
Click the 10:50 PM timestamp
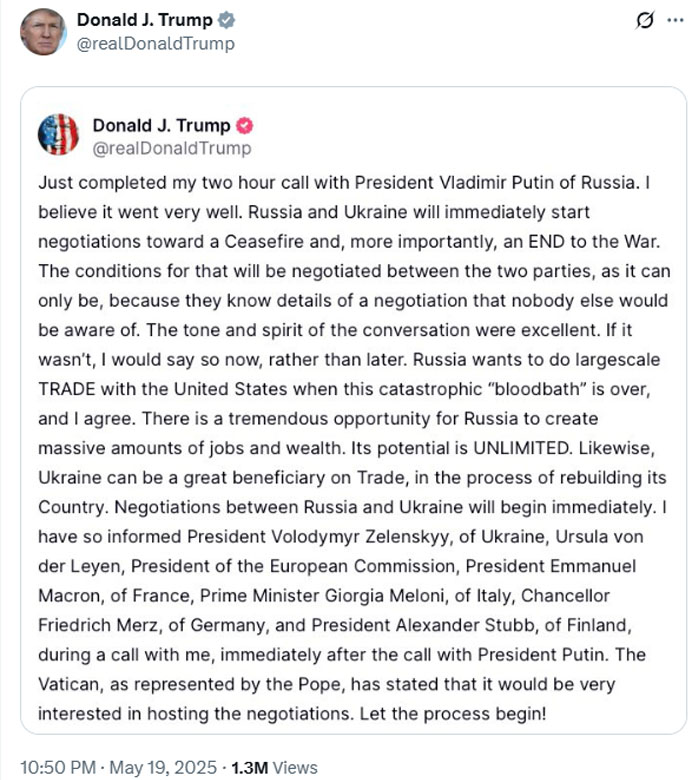(56, 768)
